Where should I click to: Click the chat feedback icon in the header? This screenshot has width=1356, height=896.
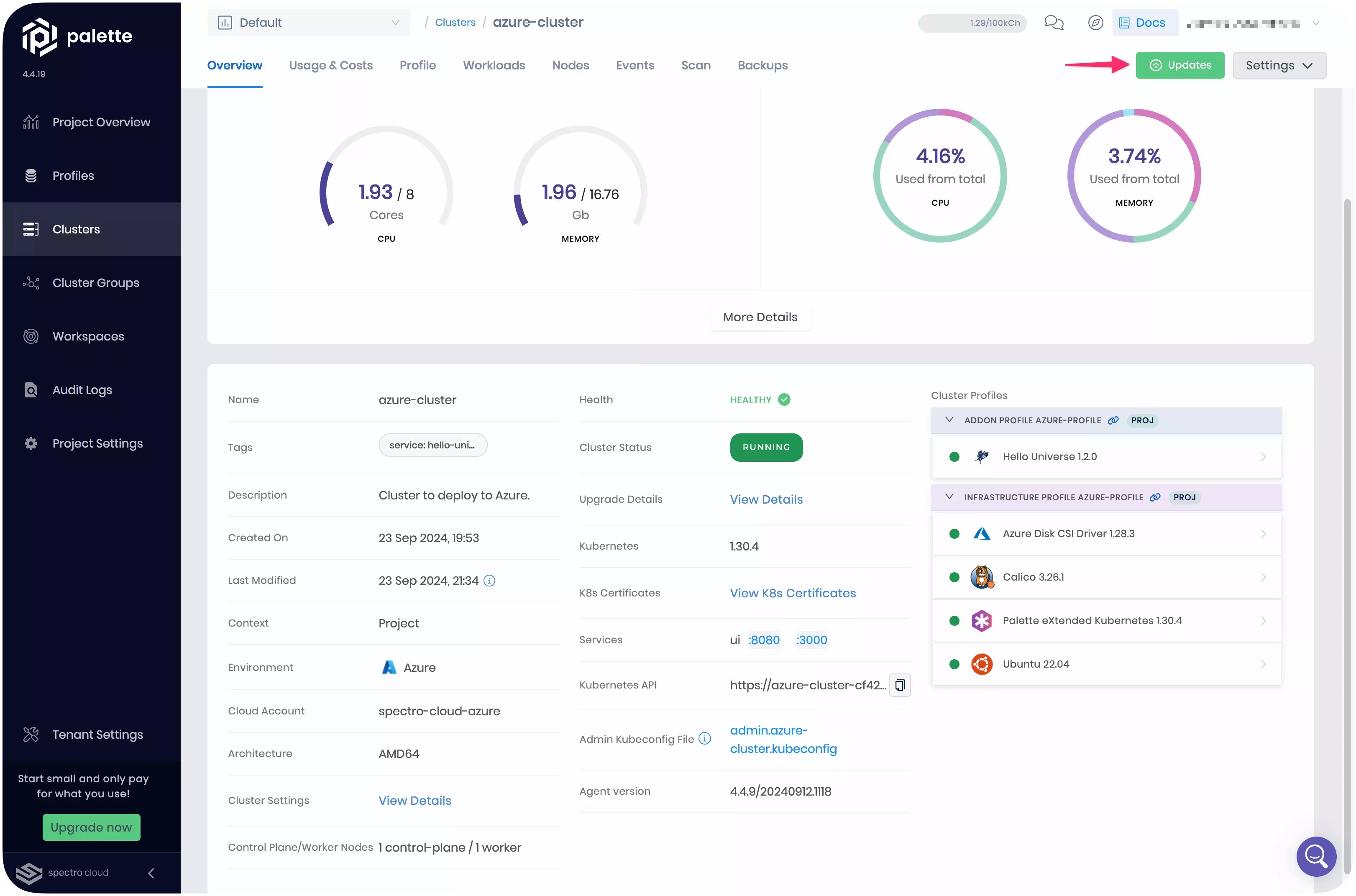pyautogui.click(x=1054, y=23)
